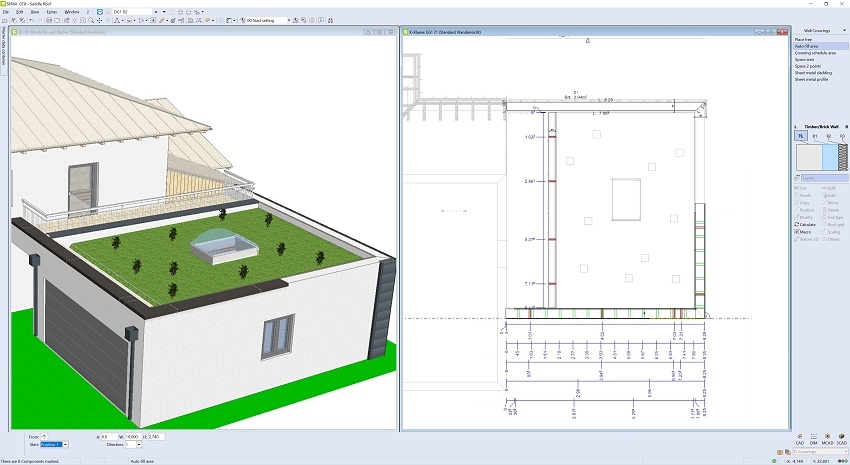Viewport: 850px width, 465px height.
Task: Open the File menu
Action: tap(5, 11)
